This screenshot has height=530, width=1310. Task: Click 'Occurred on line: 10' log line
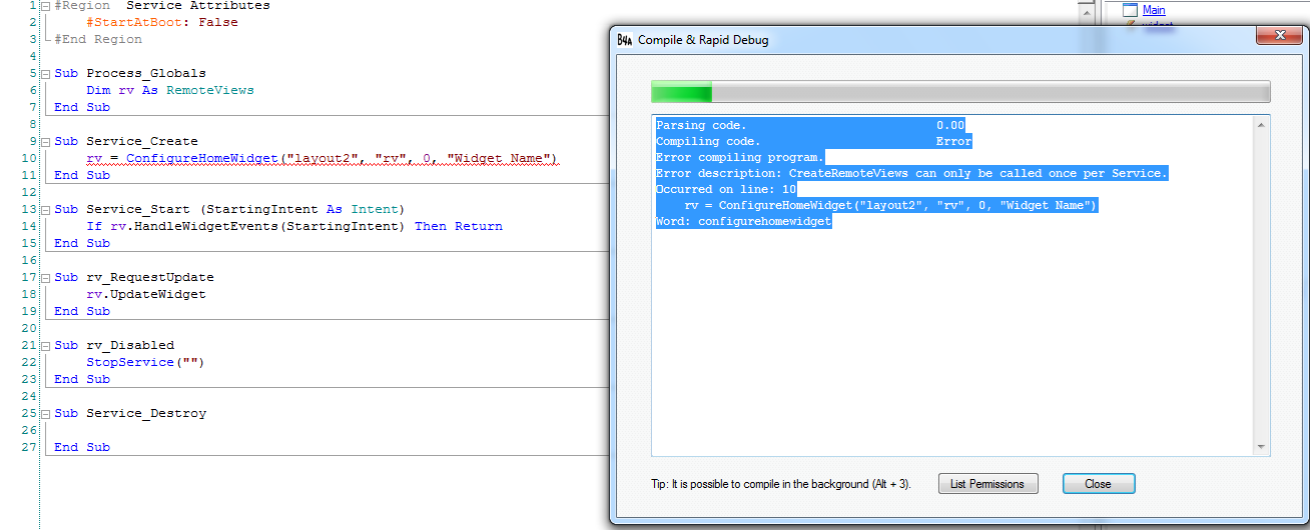click(x=726, y=190)
